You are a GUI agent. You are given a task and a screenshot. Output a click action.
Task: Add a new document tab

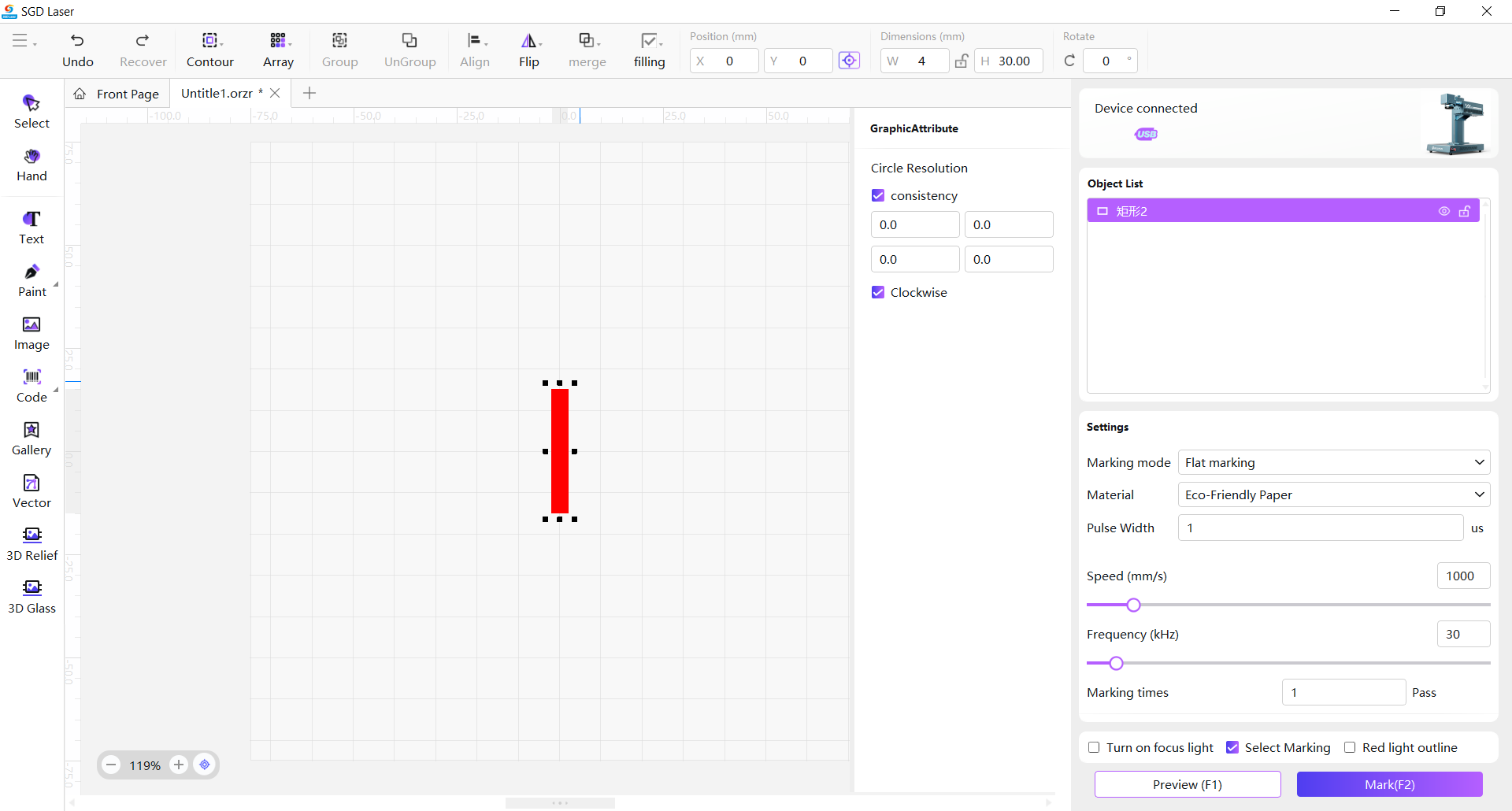(x=309, y=93)
